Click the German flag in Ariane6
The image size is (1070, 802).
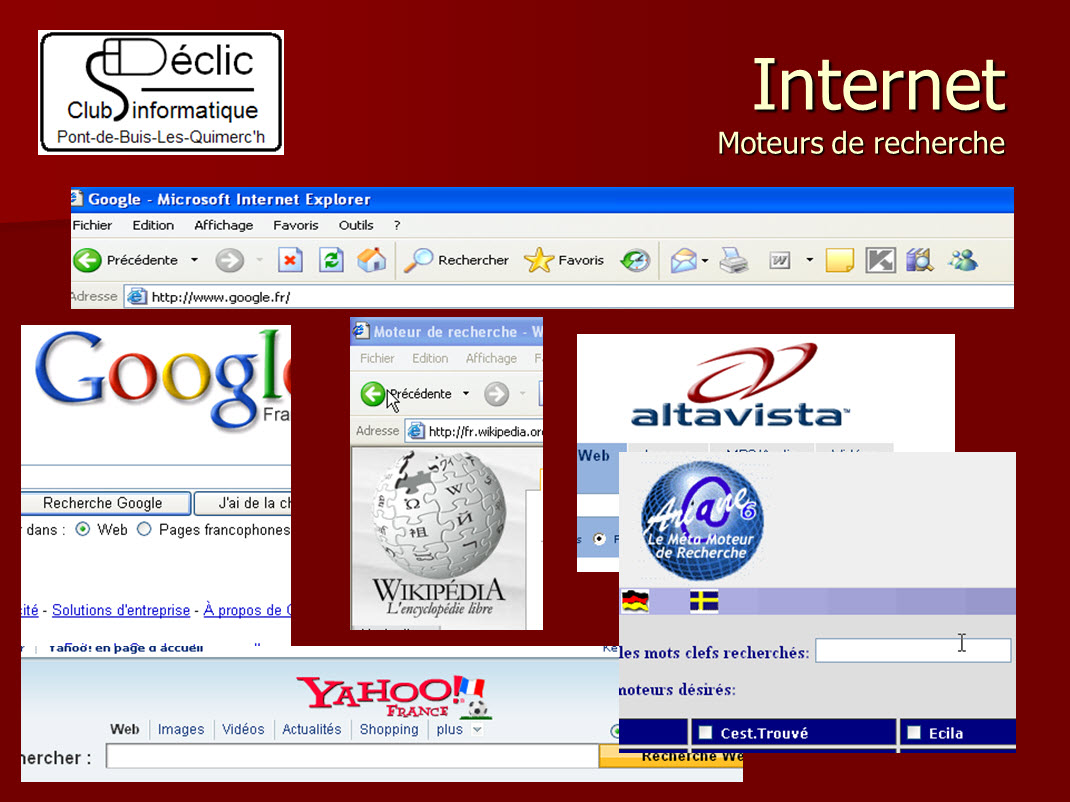[635, 601]
